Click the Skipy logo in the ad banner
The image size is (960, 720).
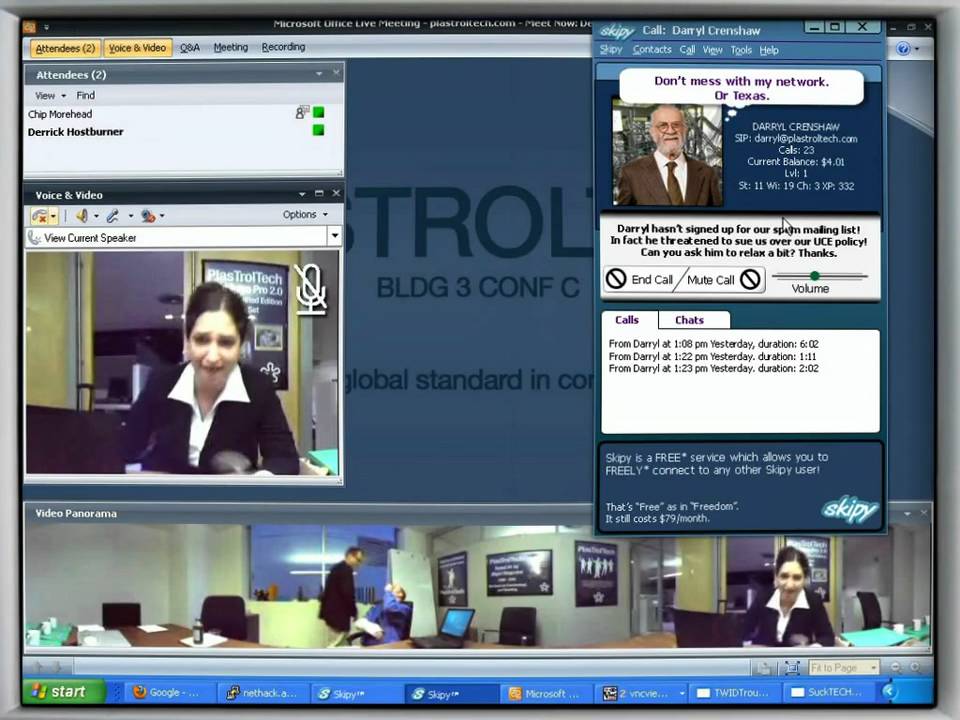coord(849,509)
